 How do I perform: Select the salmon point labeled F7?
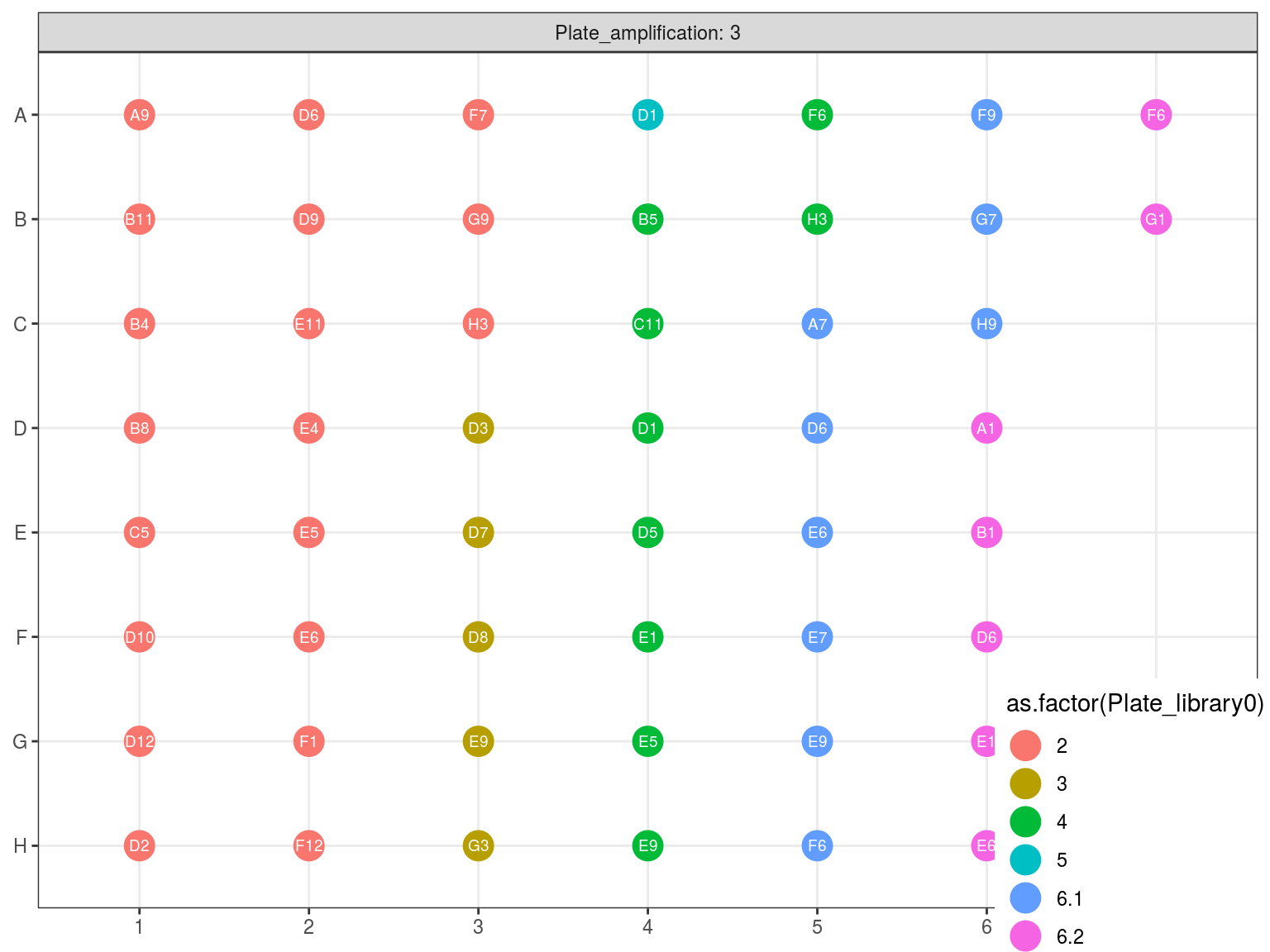click(x=478, y=115)
